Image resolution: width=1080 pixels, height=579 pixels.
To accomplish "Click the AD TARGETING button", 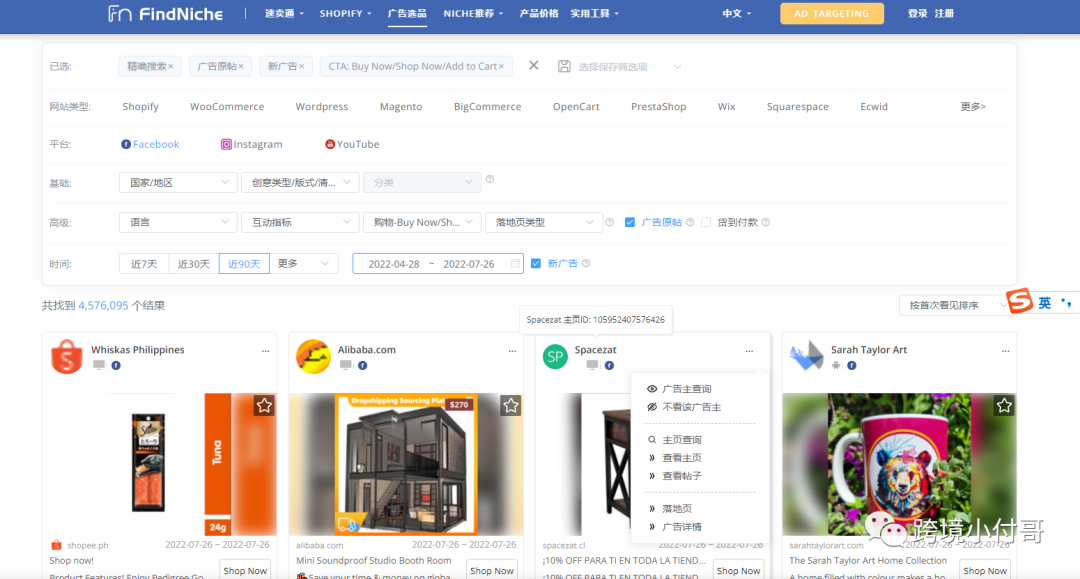I will tap(831, 13).
